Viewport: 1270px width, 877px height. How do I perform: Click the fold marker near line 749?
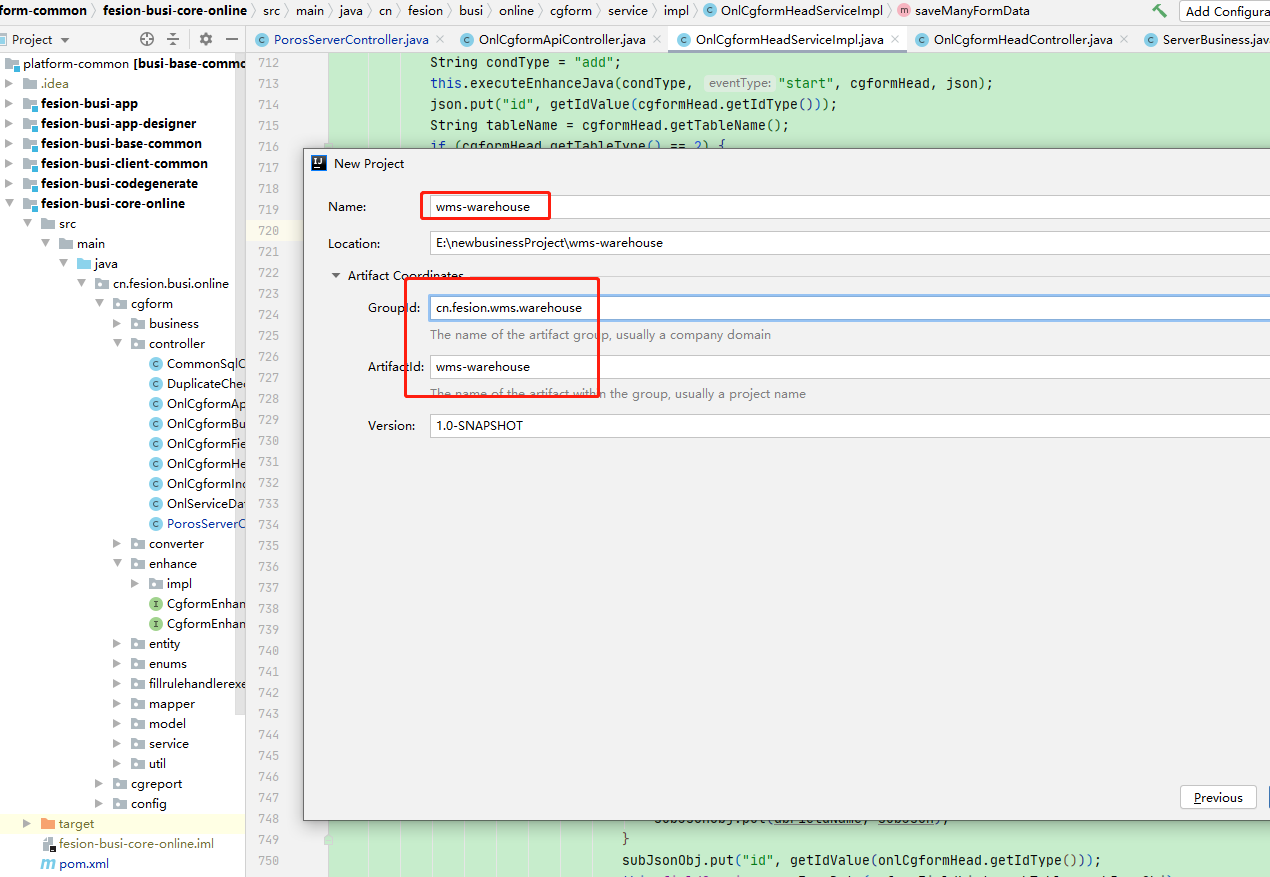[328, 840]
